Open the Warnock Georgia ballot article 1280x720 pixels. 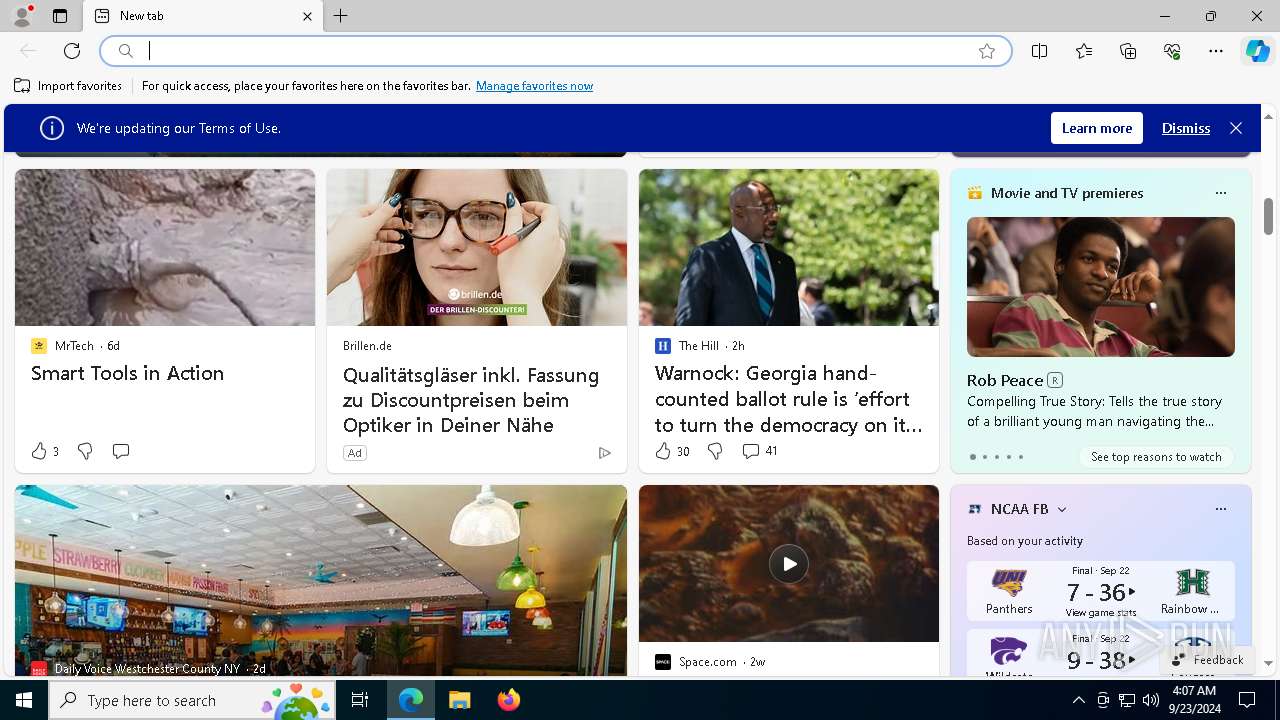[x=789, y=399]
